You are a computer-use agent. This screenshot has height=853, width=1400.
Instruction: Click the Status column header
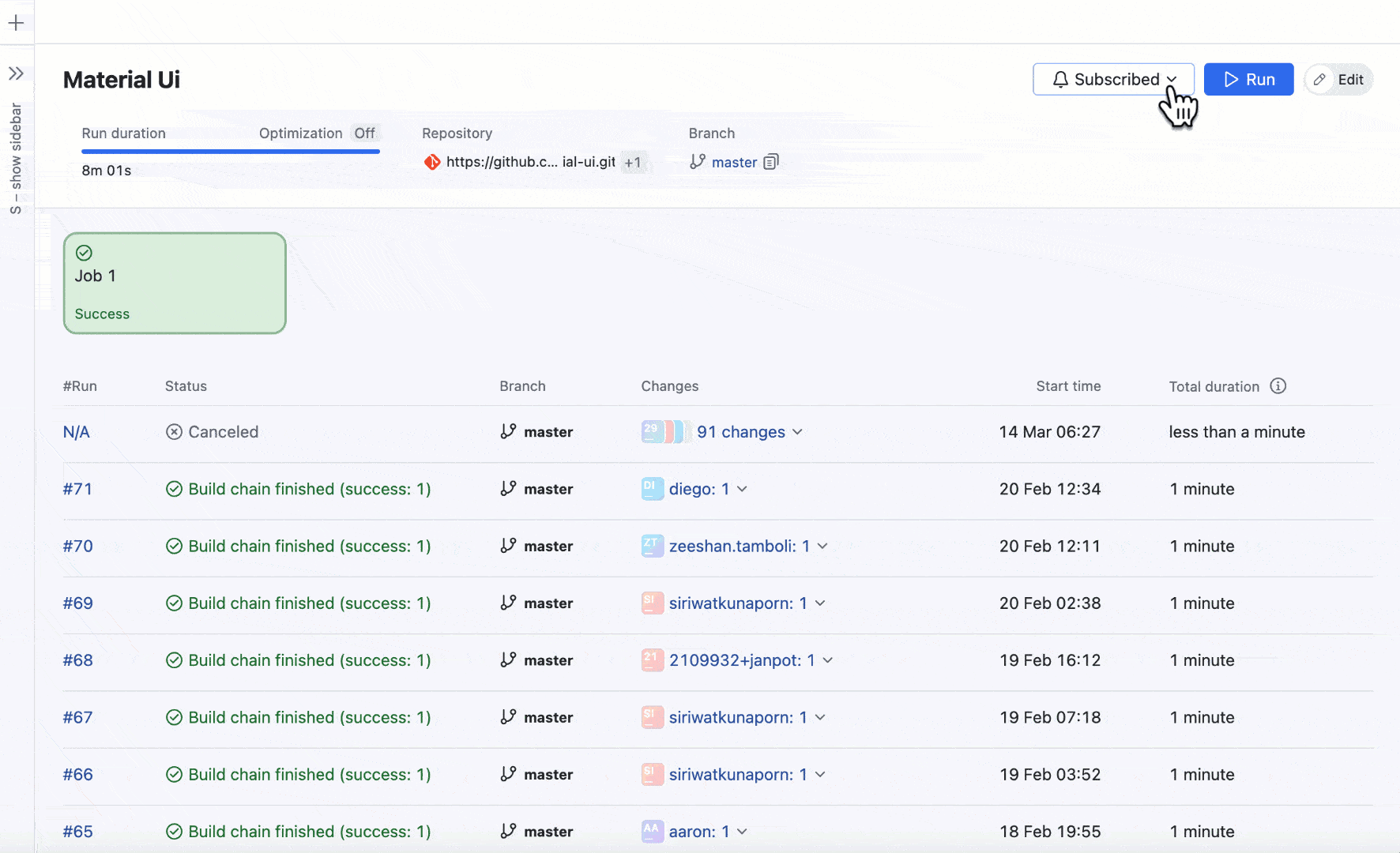click(186, 386)
